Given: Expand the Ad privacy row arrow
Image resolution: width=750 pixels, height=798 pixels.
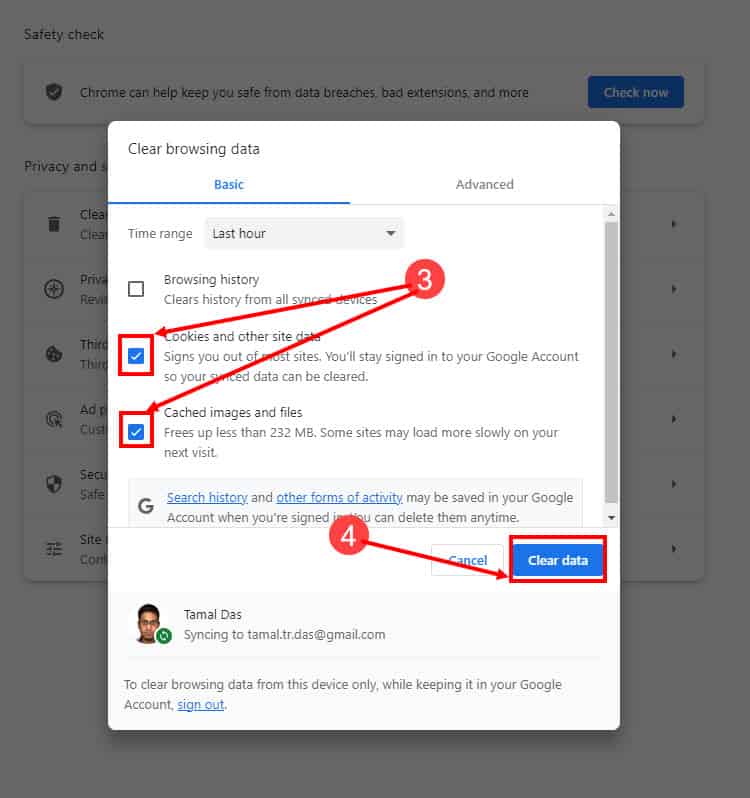Looking at the screenshot, I should click(x=674, y=419).
